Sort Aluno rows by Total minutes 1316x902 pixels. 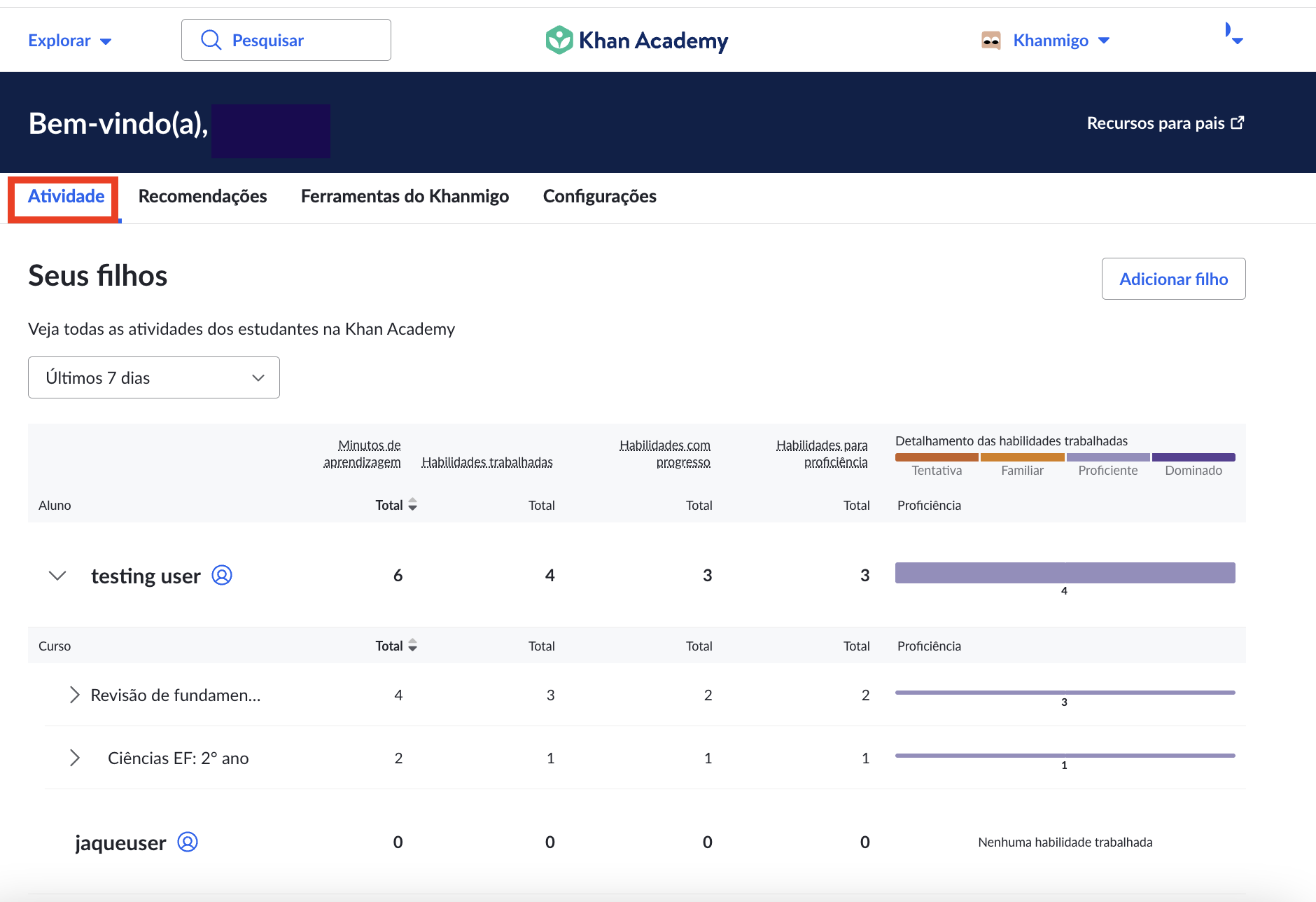tap(413, 504)
